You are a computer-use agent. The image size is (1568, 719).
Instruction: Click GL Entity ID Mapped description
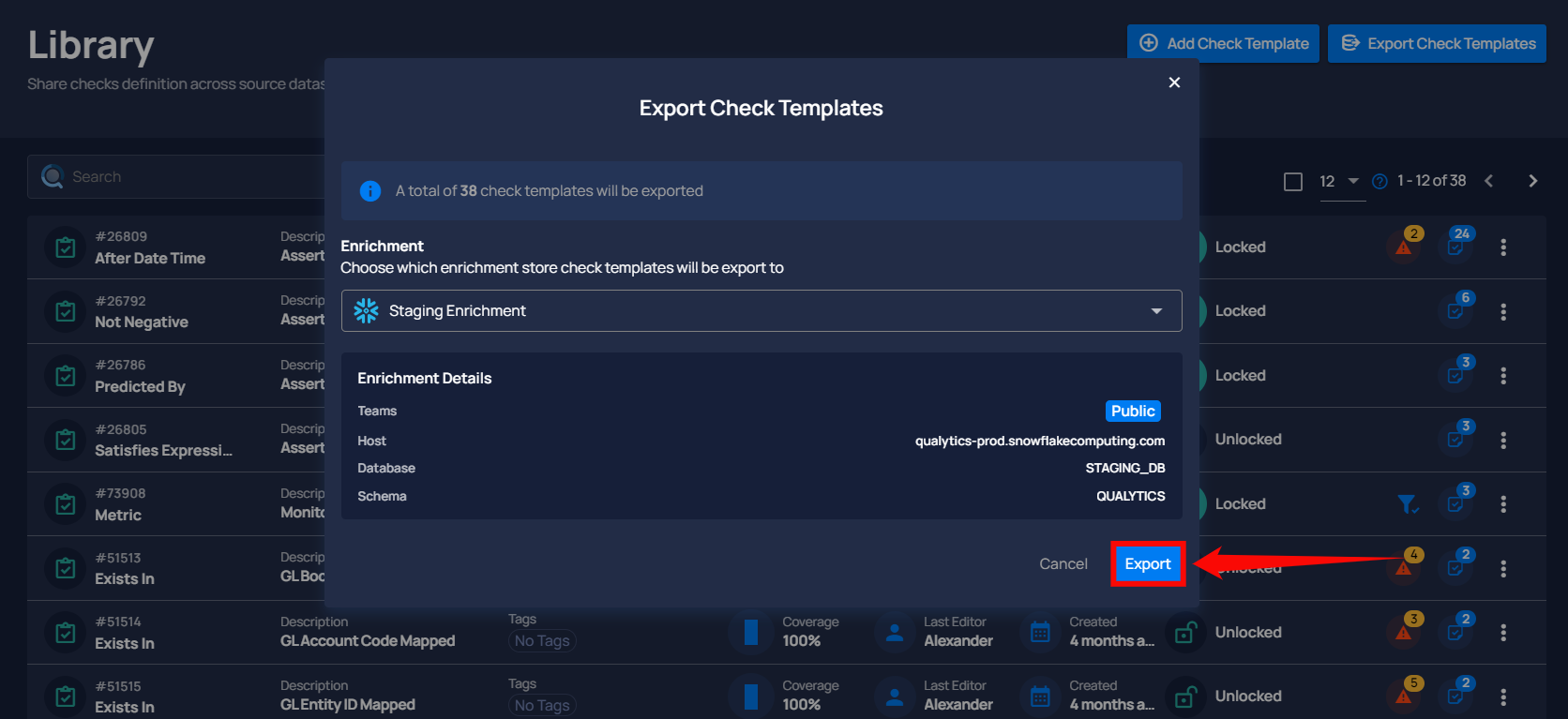tap(348, 705)
